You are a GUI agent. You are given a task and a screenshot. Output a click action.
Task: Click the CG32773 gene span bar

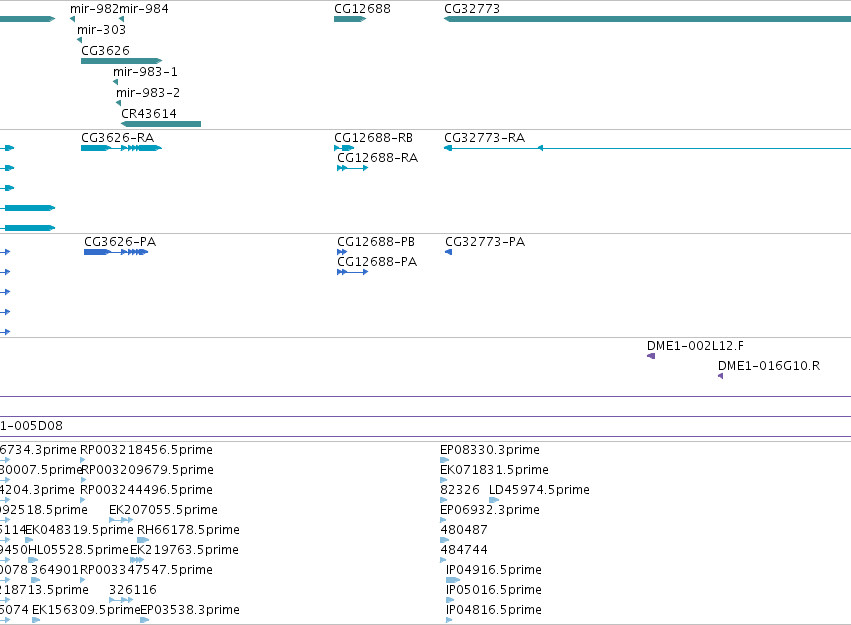pyautogui.click(x=647, y=19)
